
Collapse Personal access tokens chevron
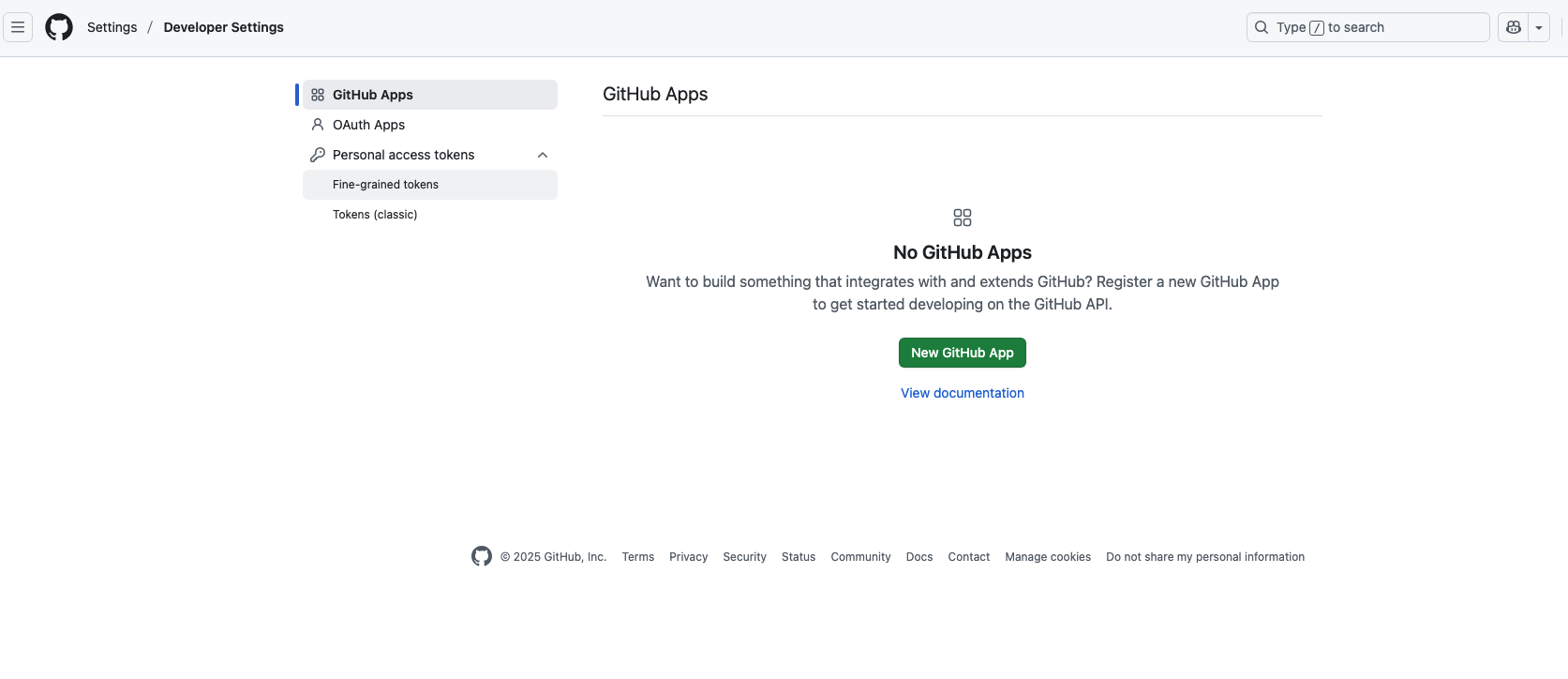[543, 155]
